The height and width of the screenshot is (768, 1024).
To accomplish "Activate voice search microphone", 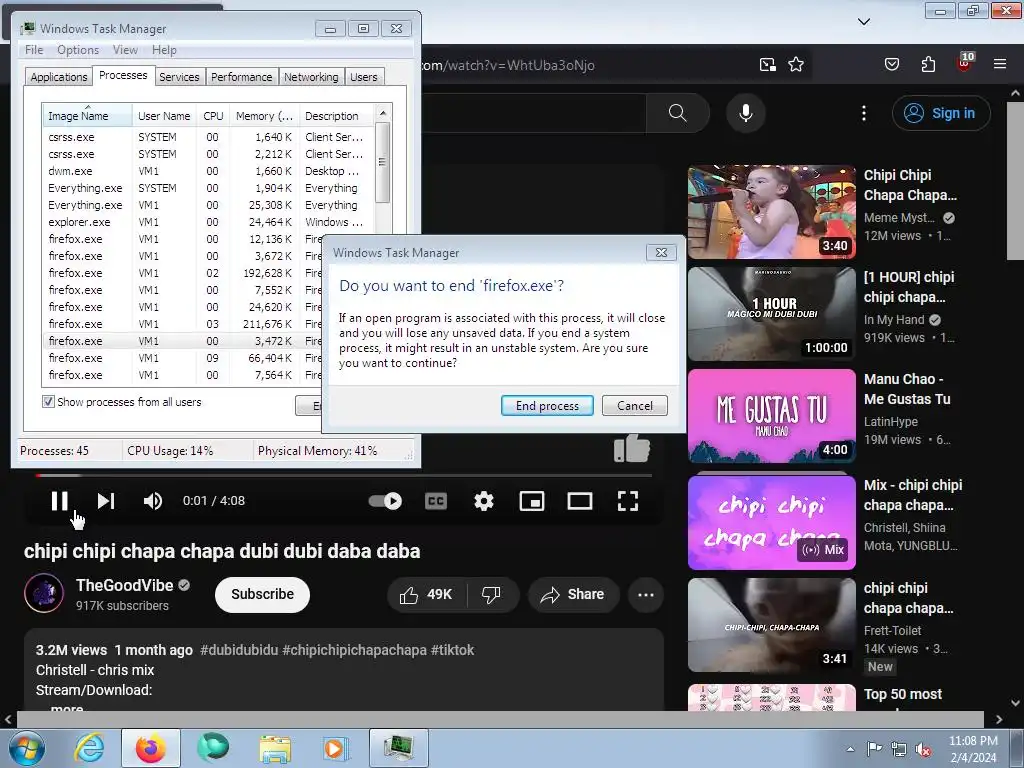I will (746, 113).
